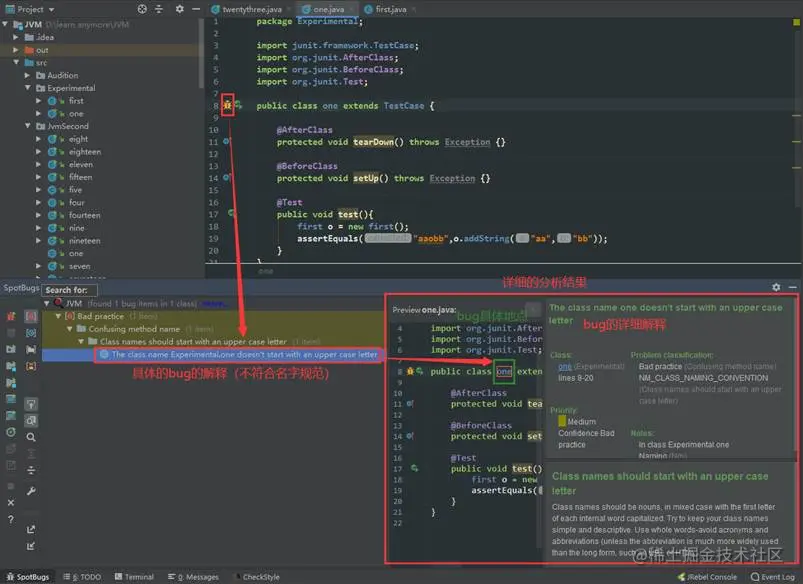Click the green inspection status square in editor

796,22
